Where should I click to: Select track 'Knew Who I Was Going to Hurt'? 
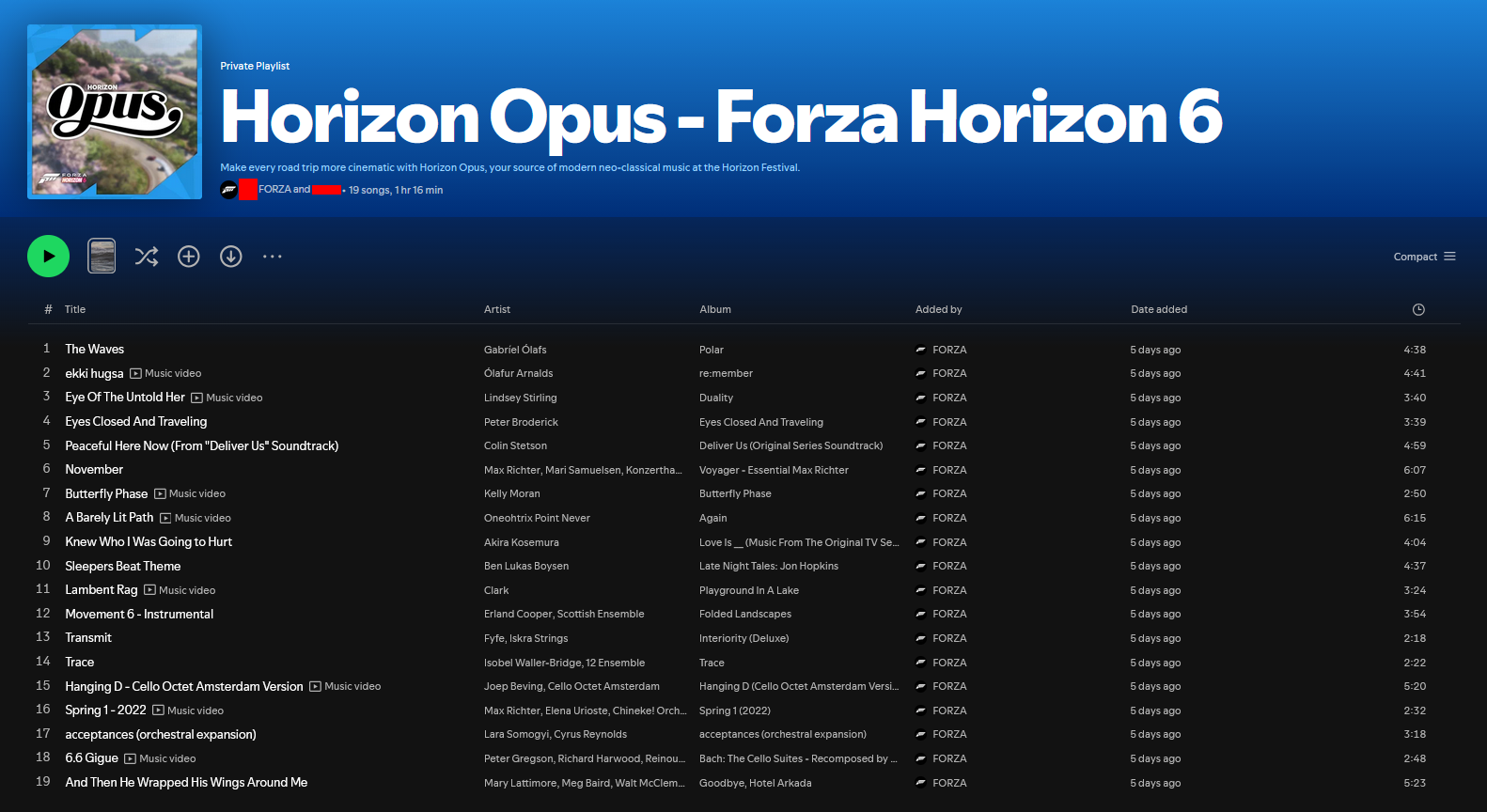click(149, 541)
